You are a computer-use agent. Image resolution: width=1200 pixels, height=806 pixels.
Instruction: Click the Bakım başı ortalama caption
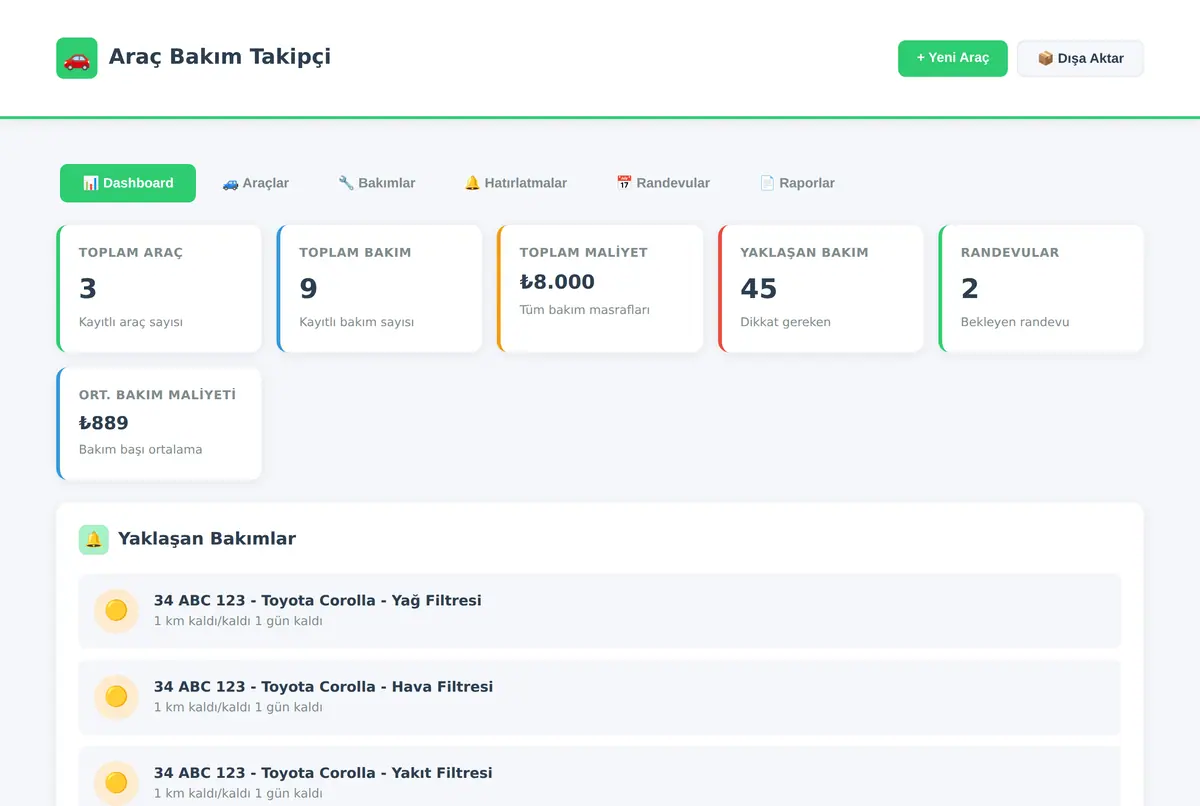tap(141, 450)
